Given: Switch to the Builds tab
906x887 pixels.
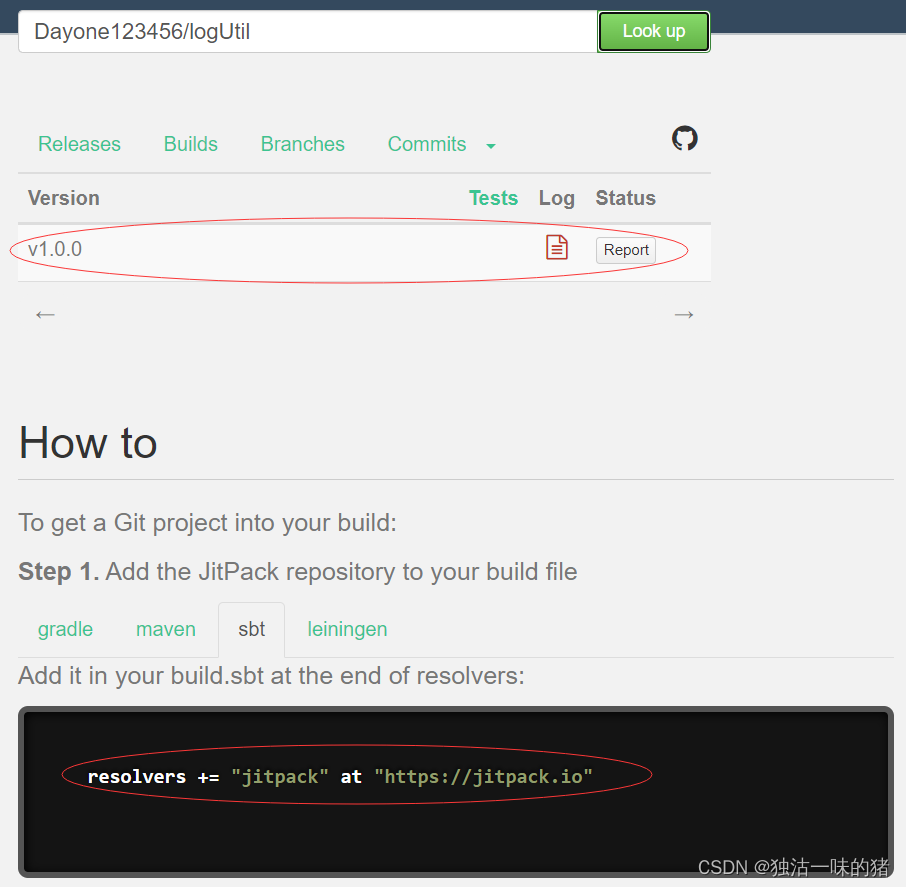Looking at the screenshot, I should tap(191, 144).
